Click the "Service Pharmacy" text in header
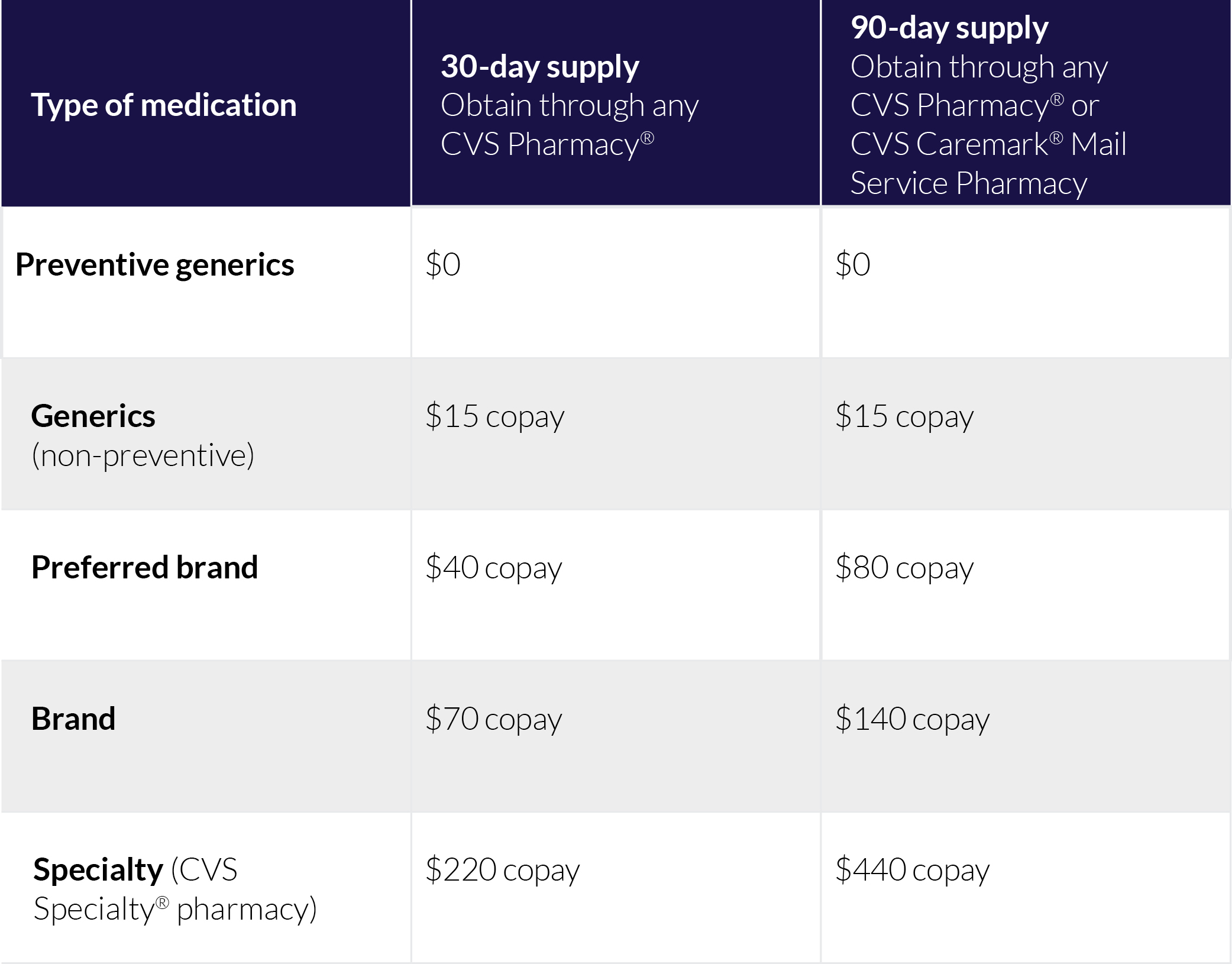This screenshot has width=1232, height=964. (968, 183)
